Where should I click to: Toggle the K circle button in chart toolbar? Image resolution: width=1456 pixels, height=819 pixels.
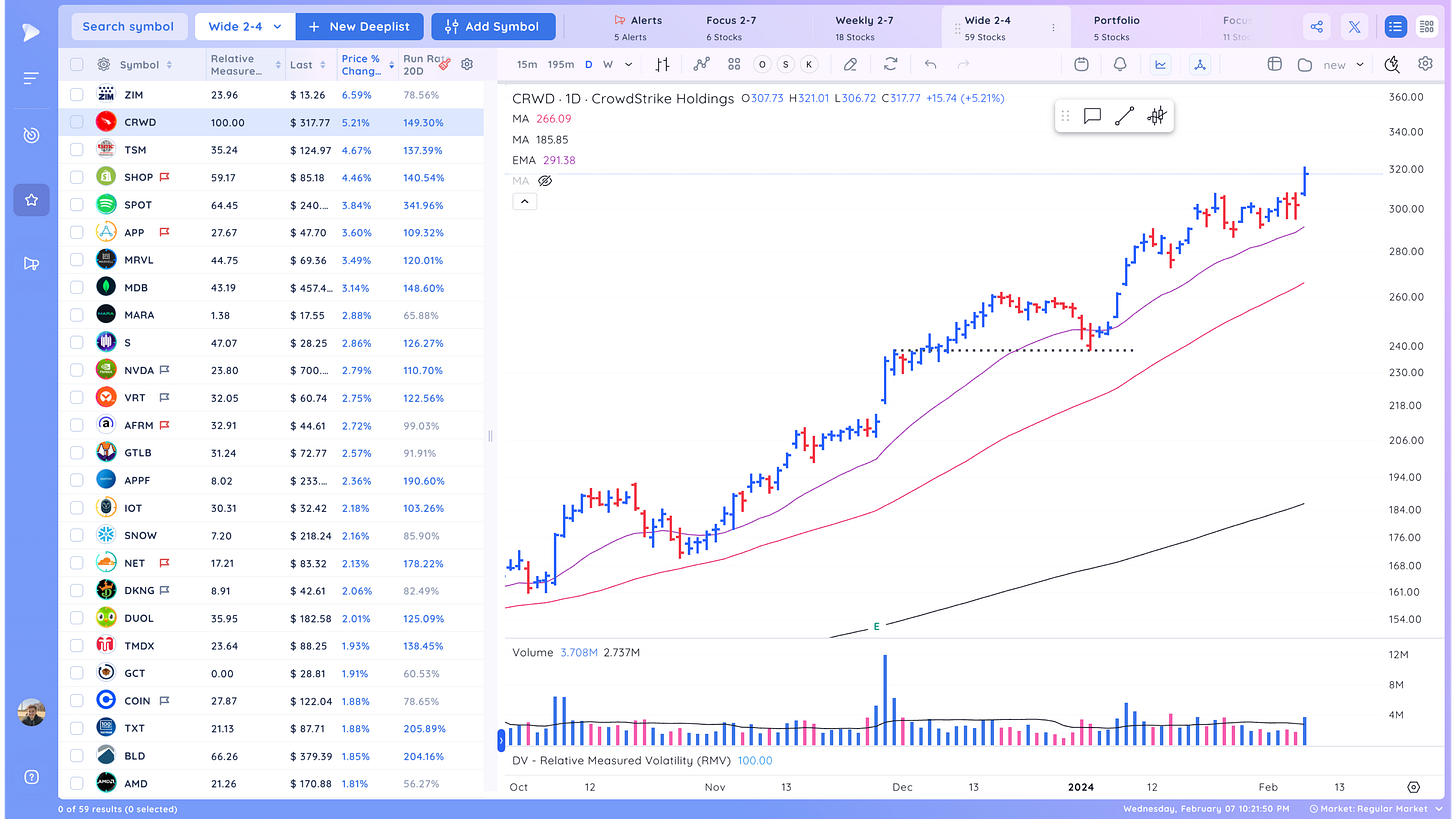[x=809, y=64]
